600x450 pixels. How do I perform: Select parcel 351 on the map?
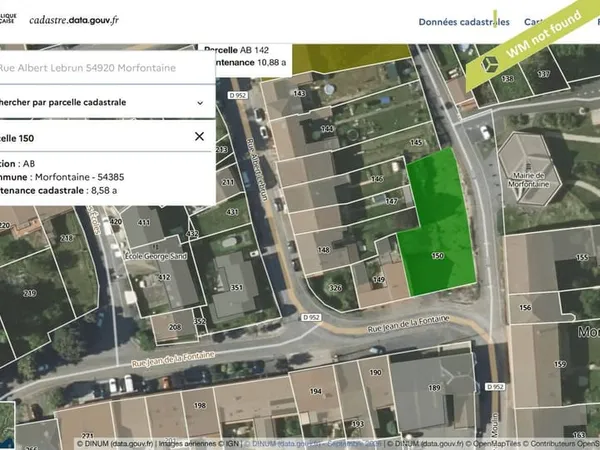coord(236,287)
